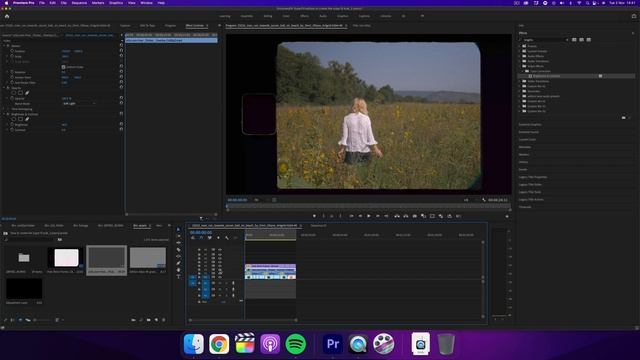Expand Time Remapping properties
The height and width of the screenshot is (360, 640).
4,109
